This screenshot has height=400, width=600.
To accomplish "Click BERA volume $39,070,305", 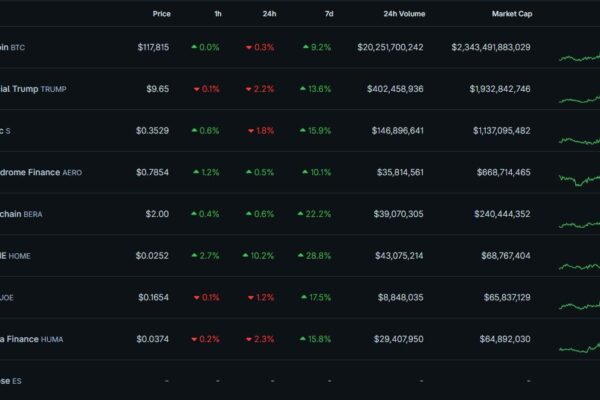I will pos(399,214).
